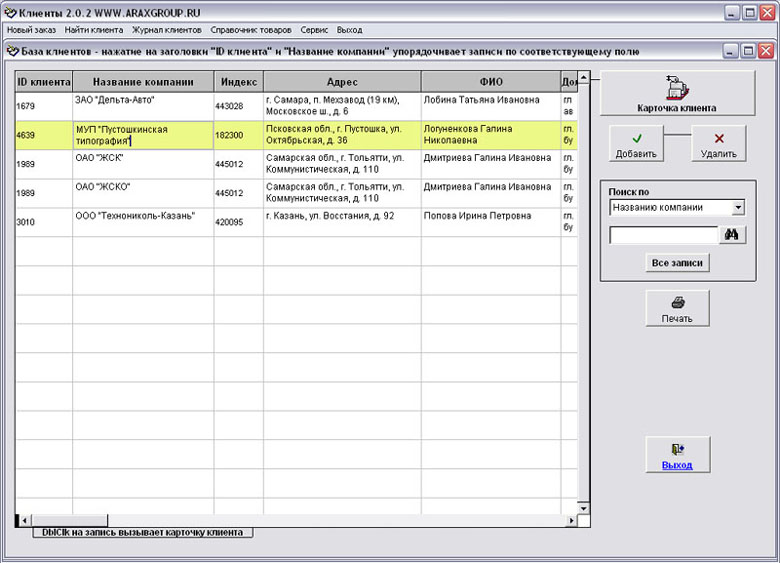Click the Индекс column header
This screenshot has width=780, height=563.
239,82
